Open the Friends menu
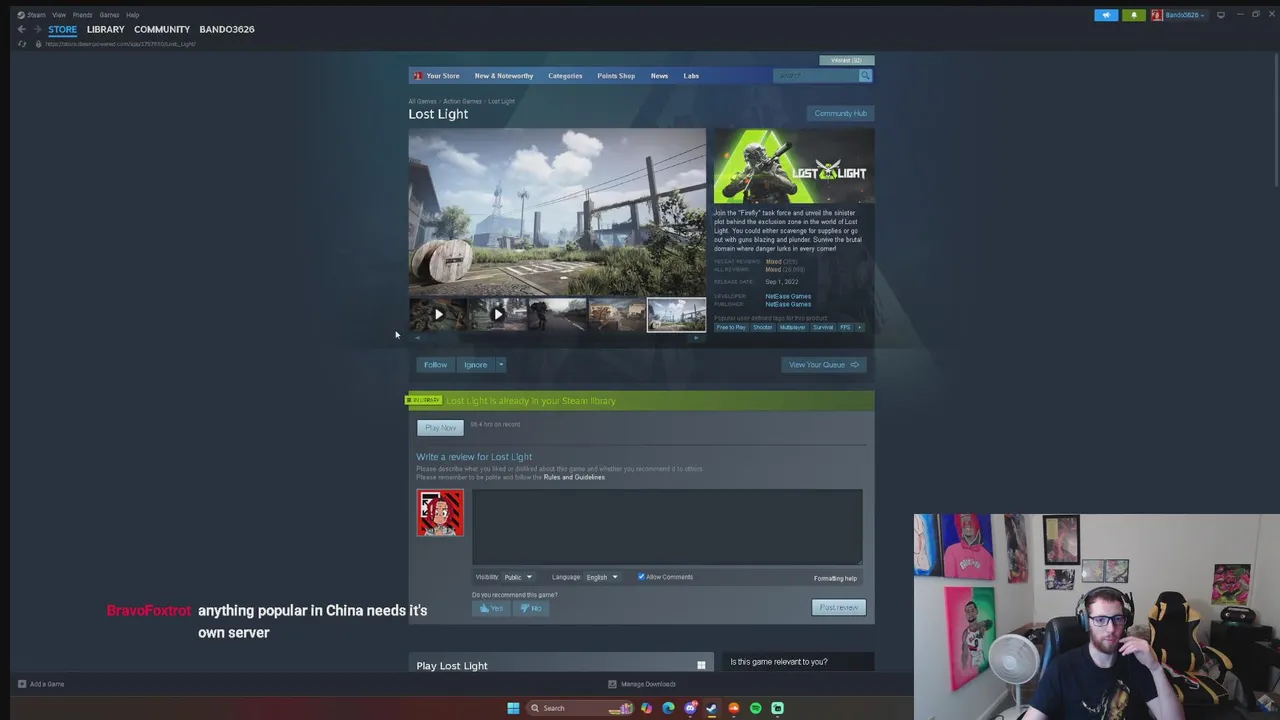 83,15
